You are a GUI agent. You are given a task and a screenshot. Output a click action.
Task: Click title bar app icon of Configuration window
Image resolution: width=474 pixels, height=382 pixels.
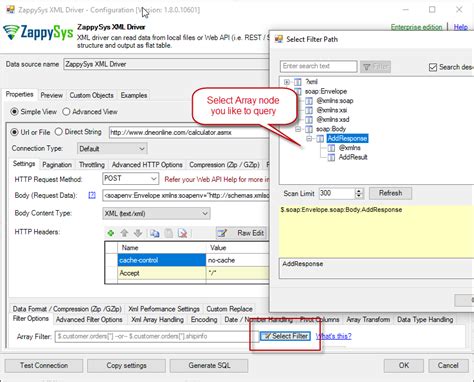tap(10, 9)
